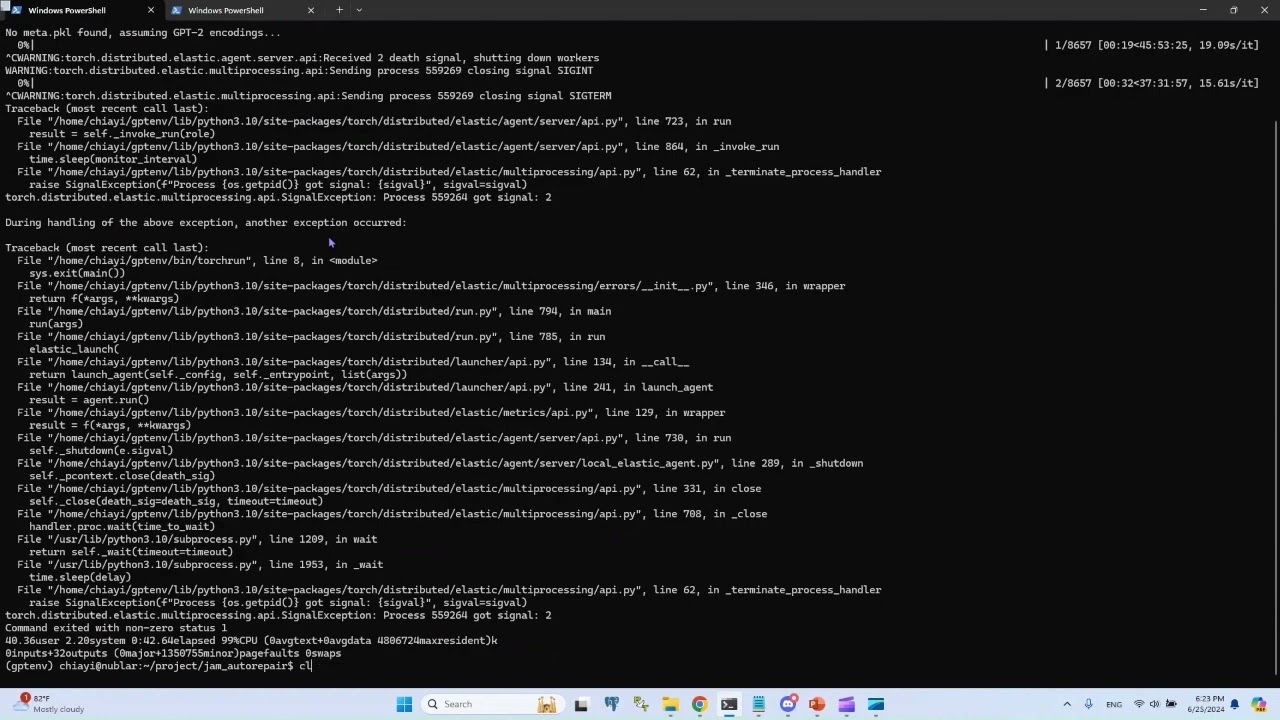
Task: Select the Terminal icon in the taskbar
Action: 729,704
